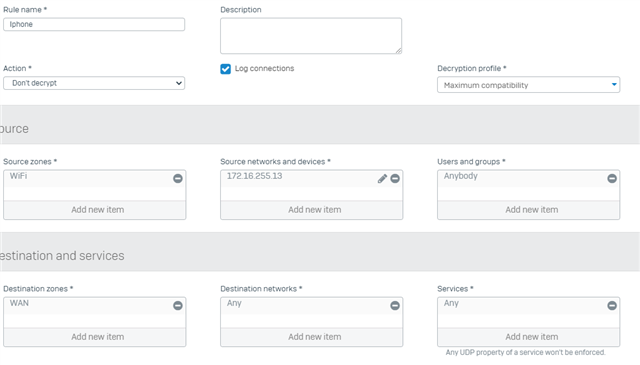Remove 172.16.255.13 from source networks
640x365 pixels.
(395, 178)
